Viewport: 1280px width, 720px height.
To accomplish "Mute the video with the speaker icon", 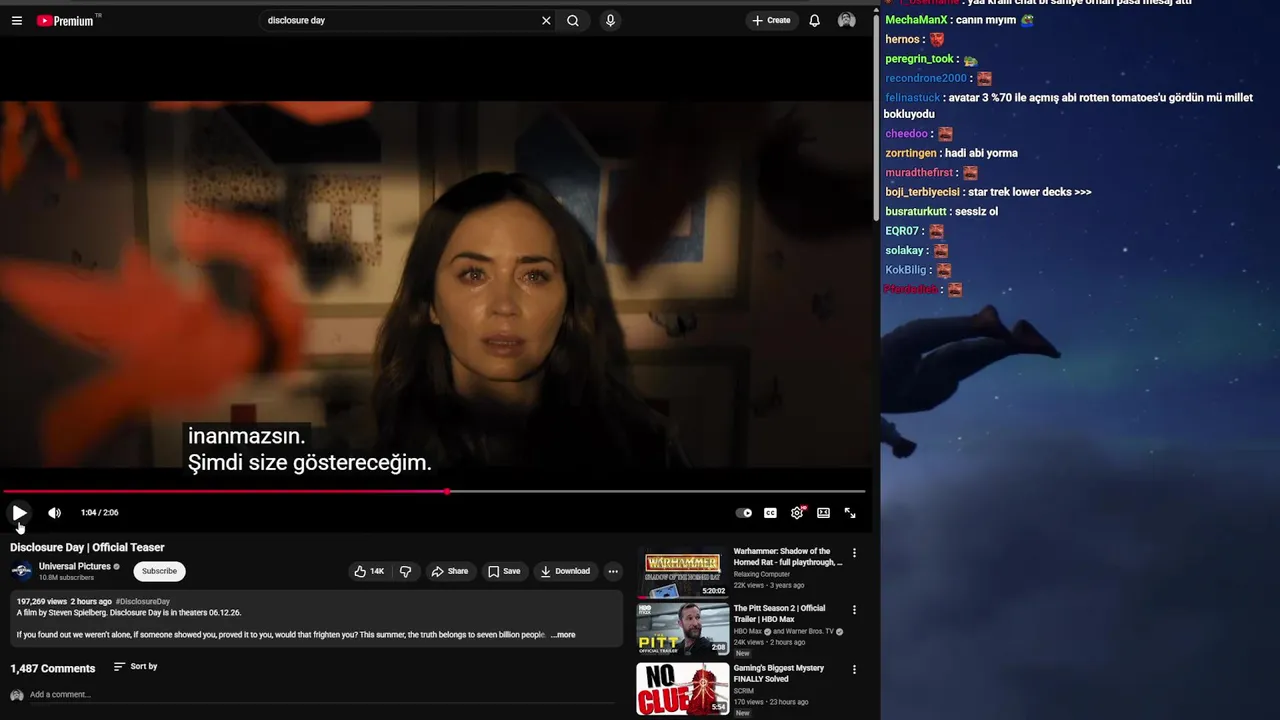I will 54,513.
